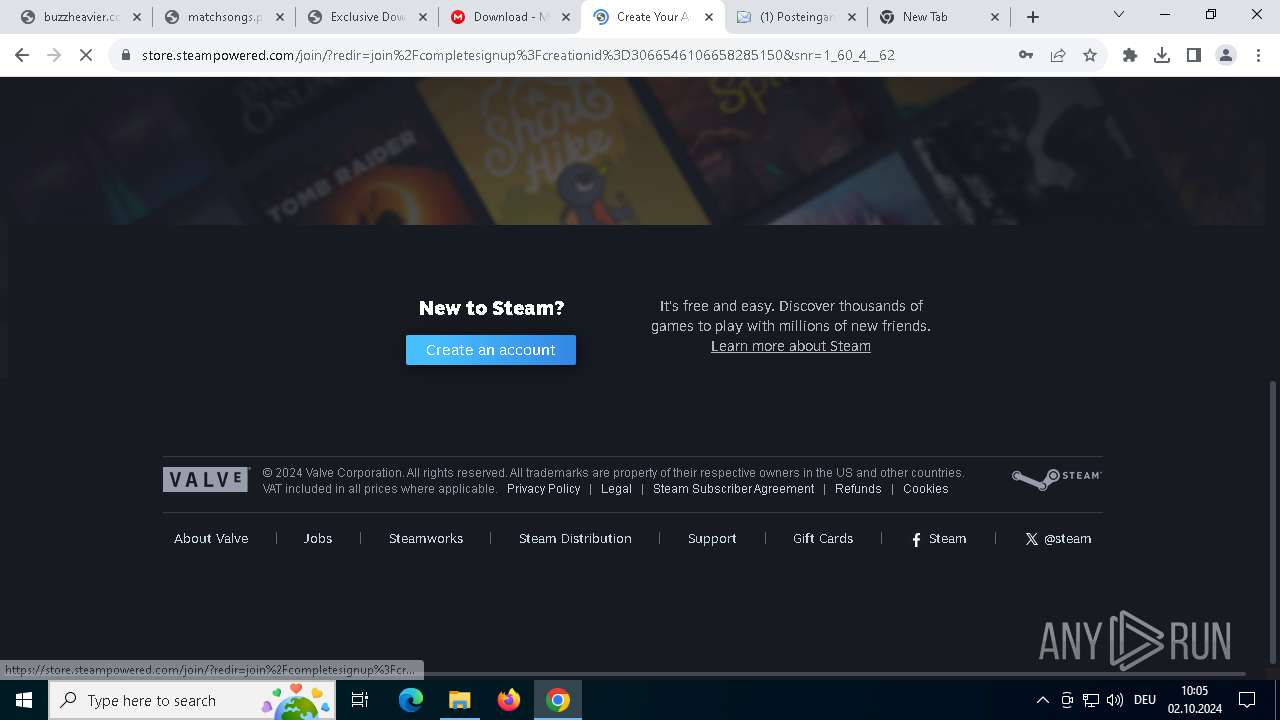Open clock and calendar flyout
This screenshot has width=1280, height=720.
pyautogui.click(x=1195, y=700)
